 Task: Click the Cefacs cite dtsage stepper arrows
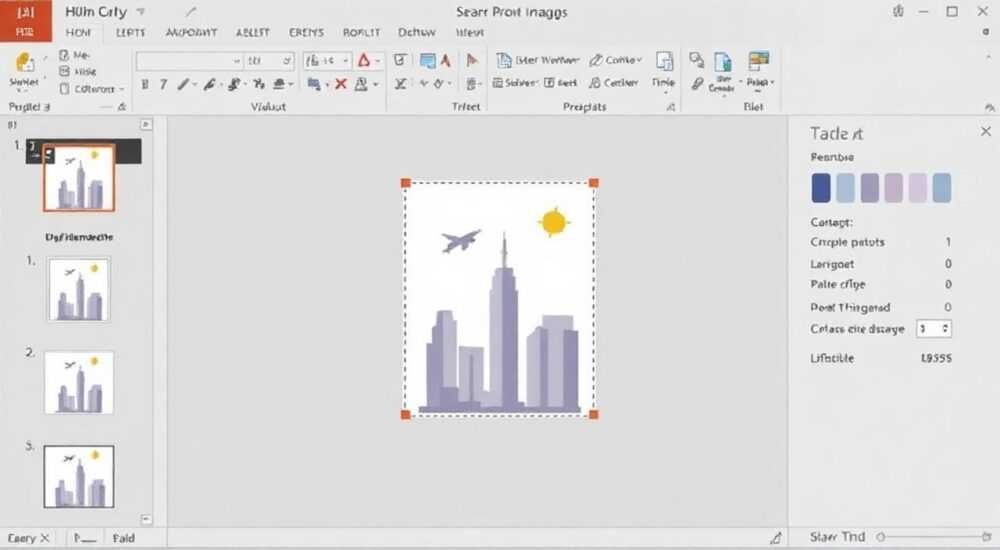click(945, 329)
